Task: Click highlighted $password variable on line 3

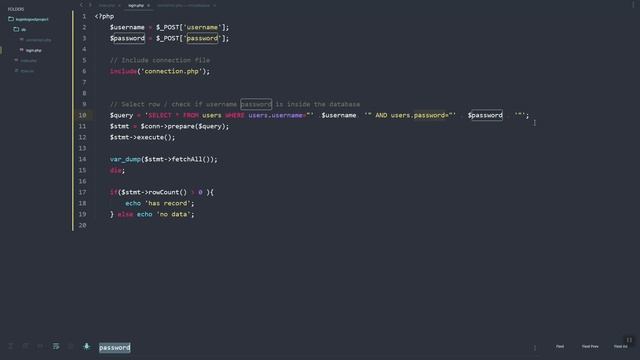Action: 127,38
